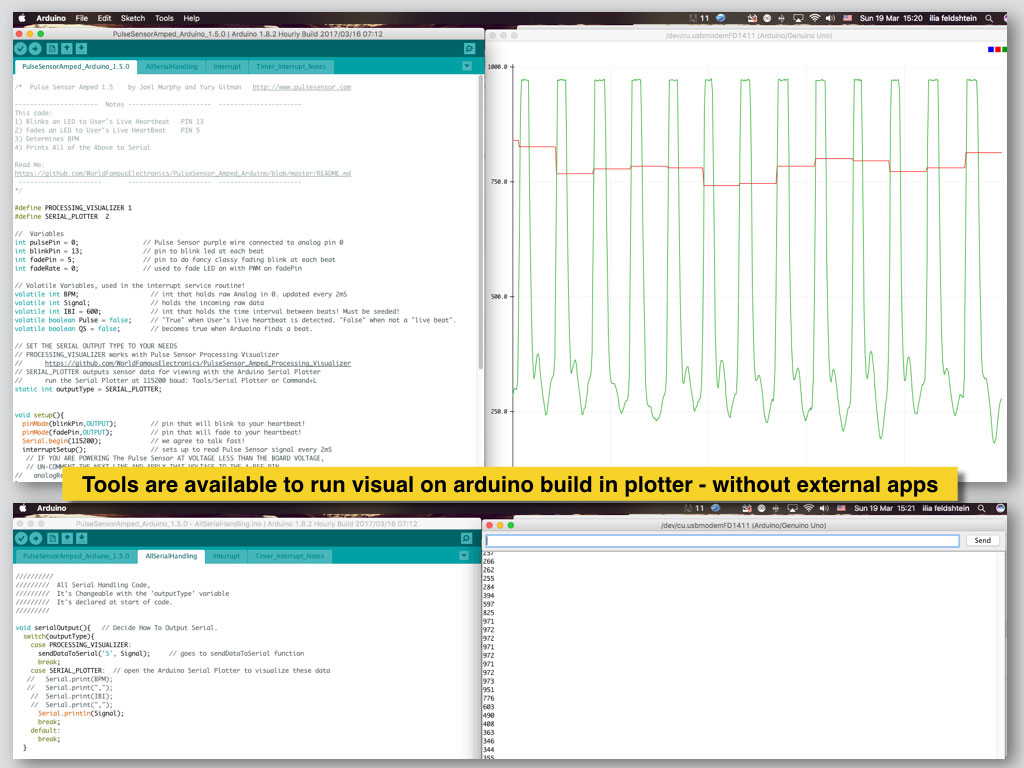Click Save sketch icon in upper Arduino toolbar
Screen dimensions: 1024x768
click(x=81, y=48)
